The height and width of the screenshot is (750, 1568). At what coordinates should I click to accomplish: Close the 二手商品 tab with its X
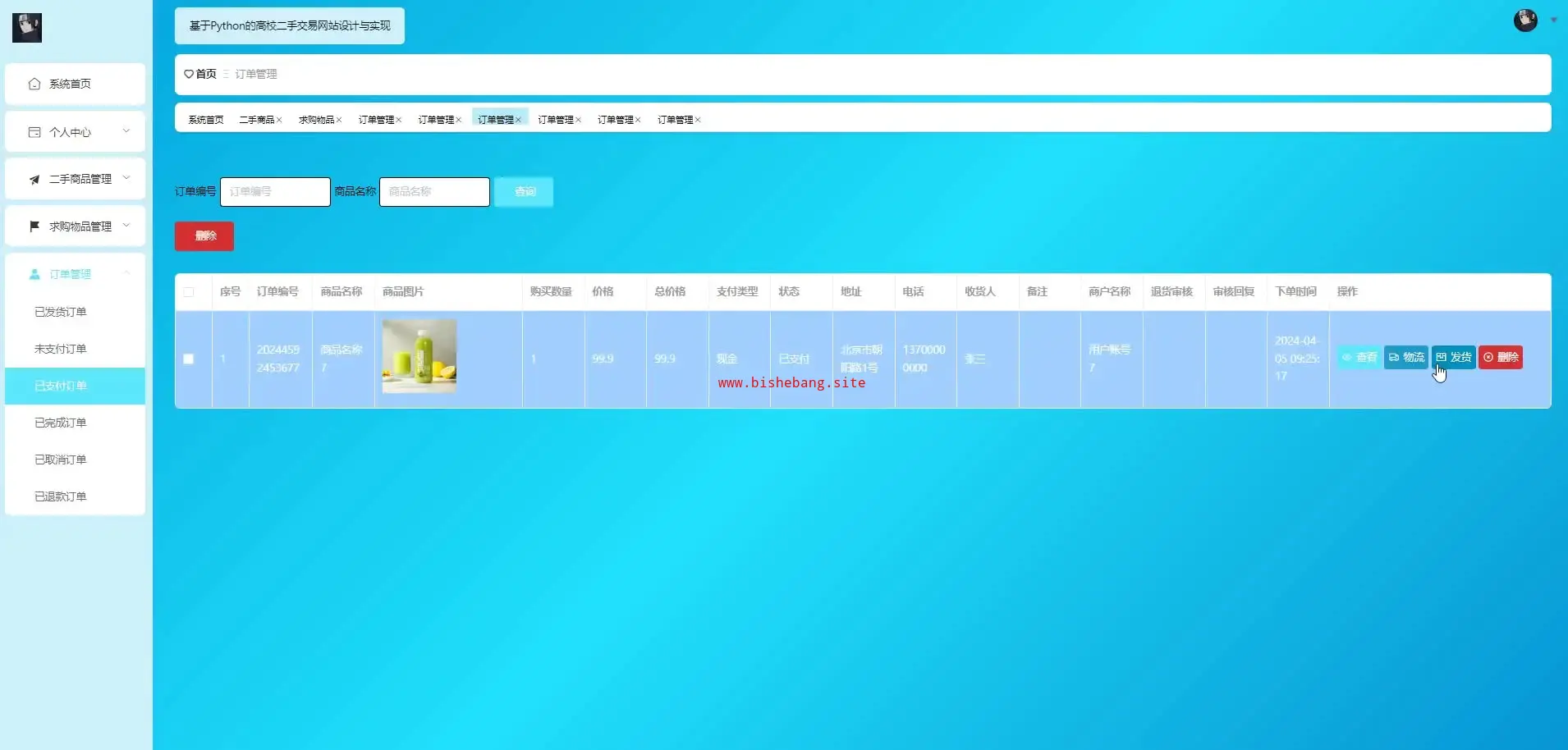[x=279, y=121]
